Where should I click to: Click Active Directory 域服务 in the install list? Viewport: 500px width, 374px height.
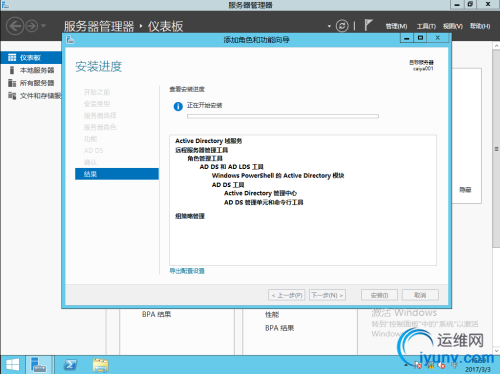coord(209,141)
